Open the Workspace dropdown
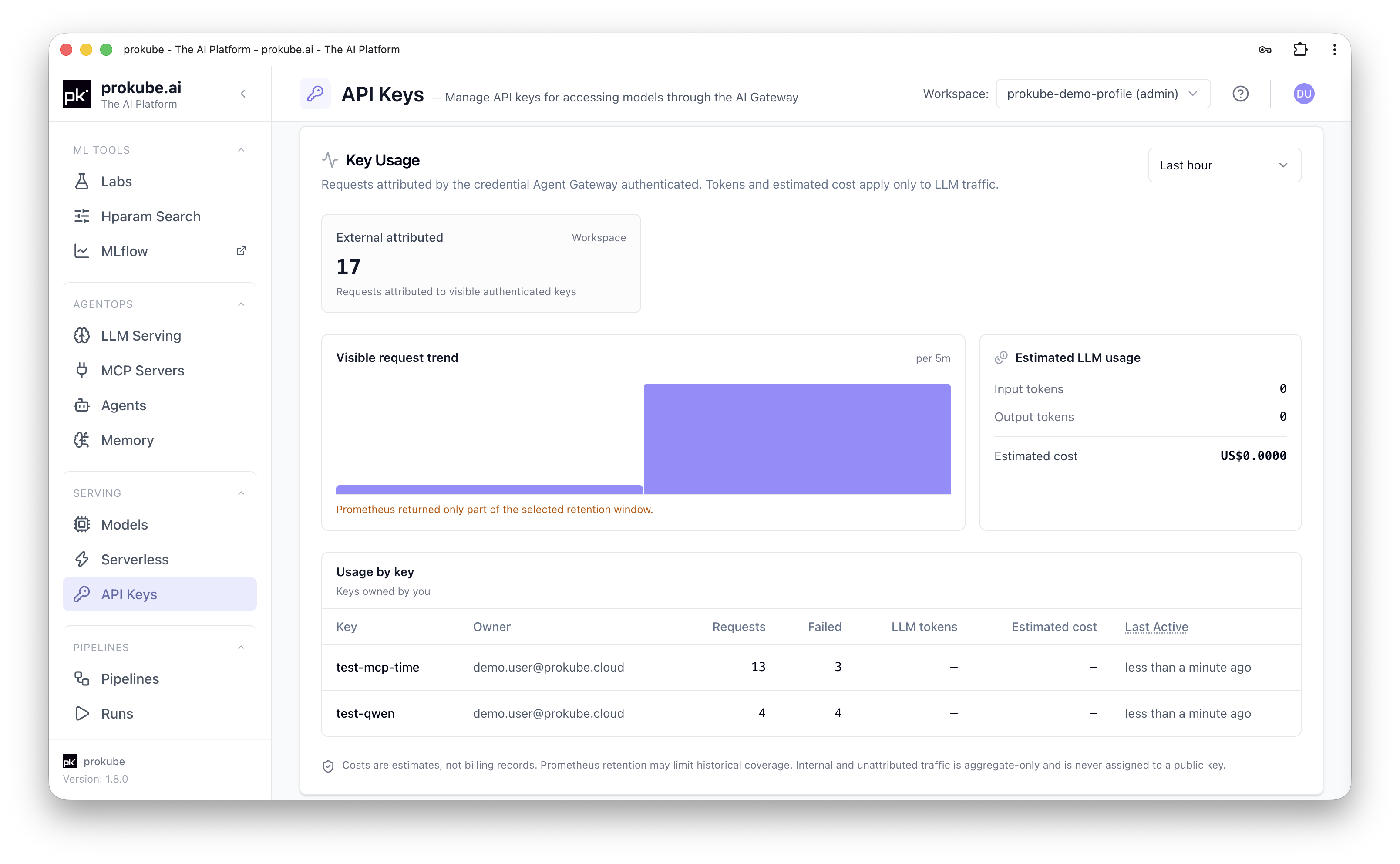 click(1103, 94)
